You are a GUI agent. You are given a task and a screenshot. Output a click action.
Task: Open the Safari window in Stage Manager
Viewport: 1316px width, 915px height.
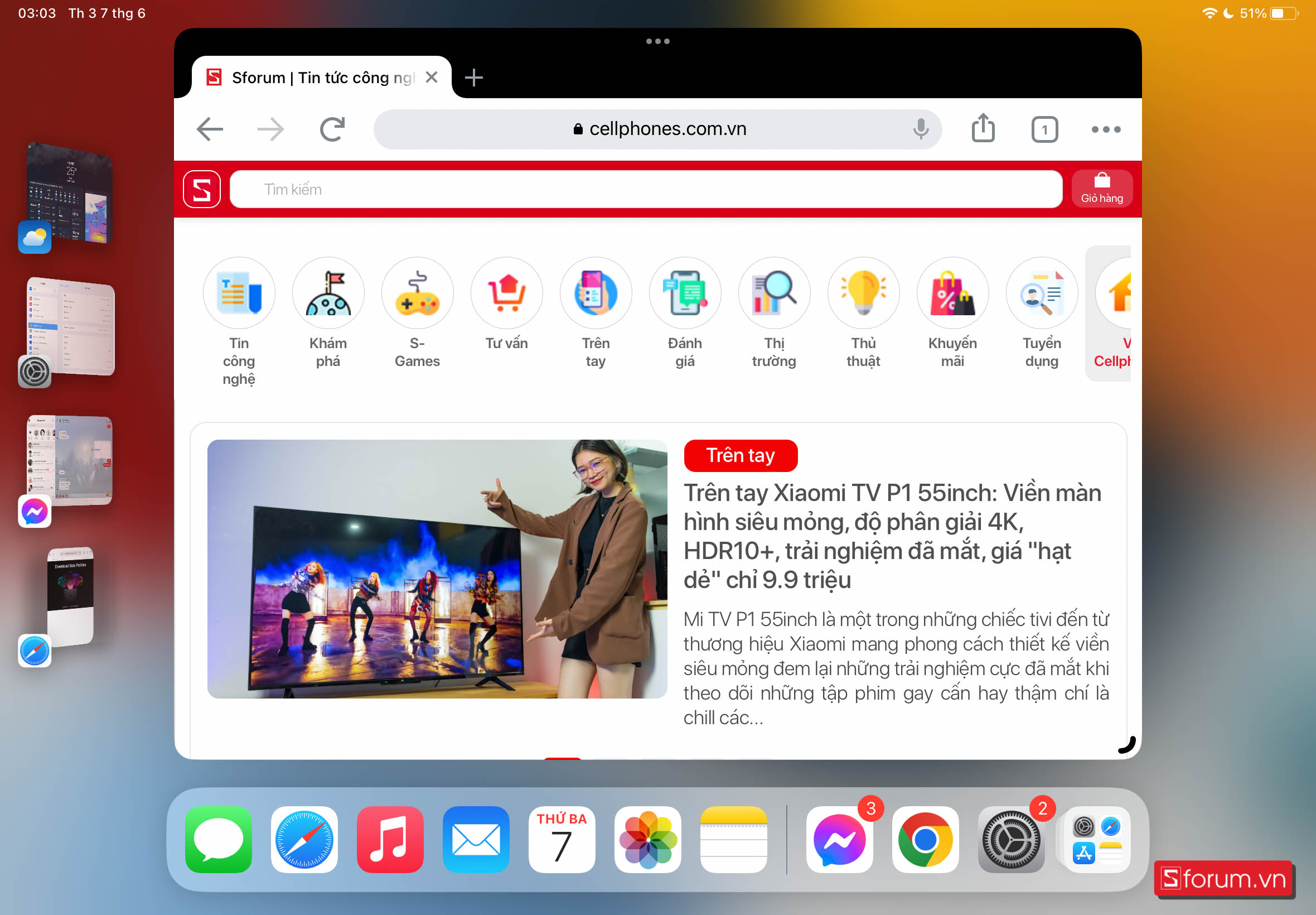coord(70,596)
